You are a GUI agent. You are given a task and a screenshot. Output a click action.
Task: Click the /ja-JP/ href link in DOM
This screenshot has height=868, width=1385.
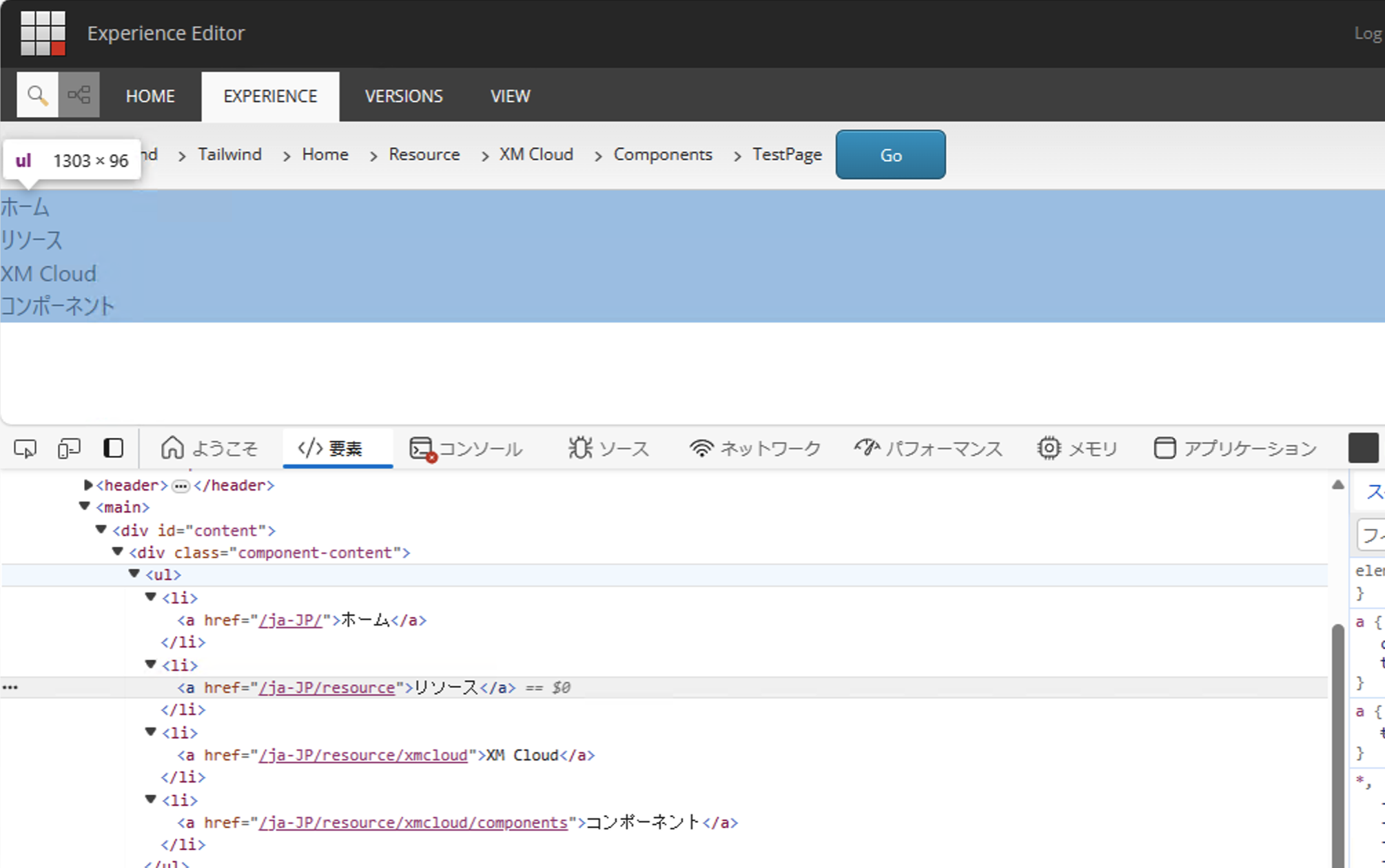[x=290, y=620]
